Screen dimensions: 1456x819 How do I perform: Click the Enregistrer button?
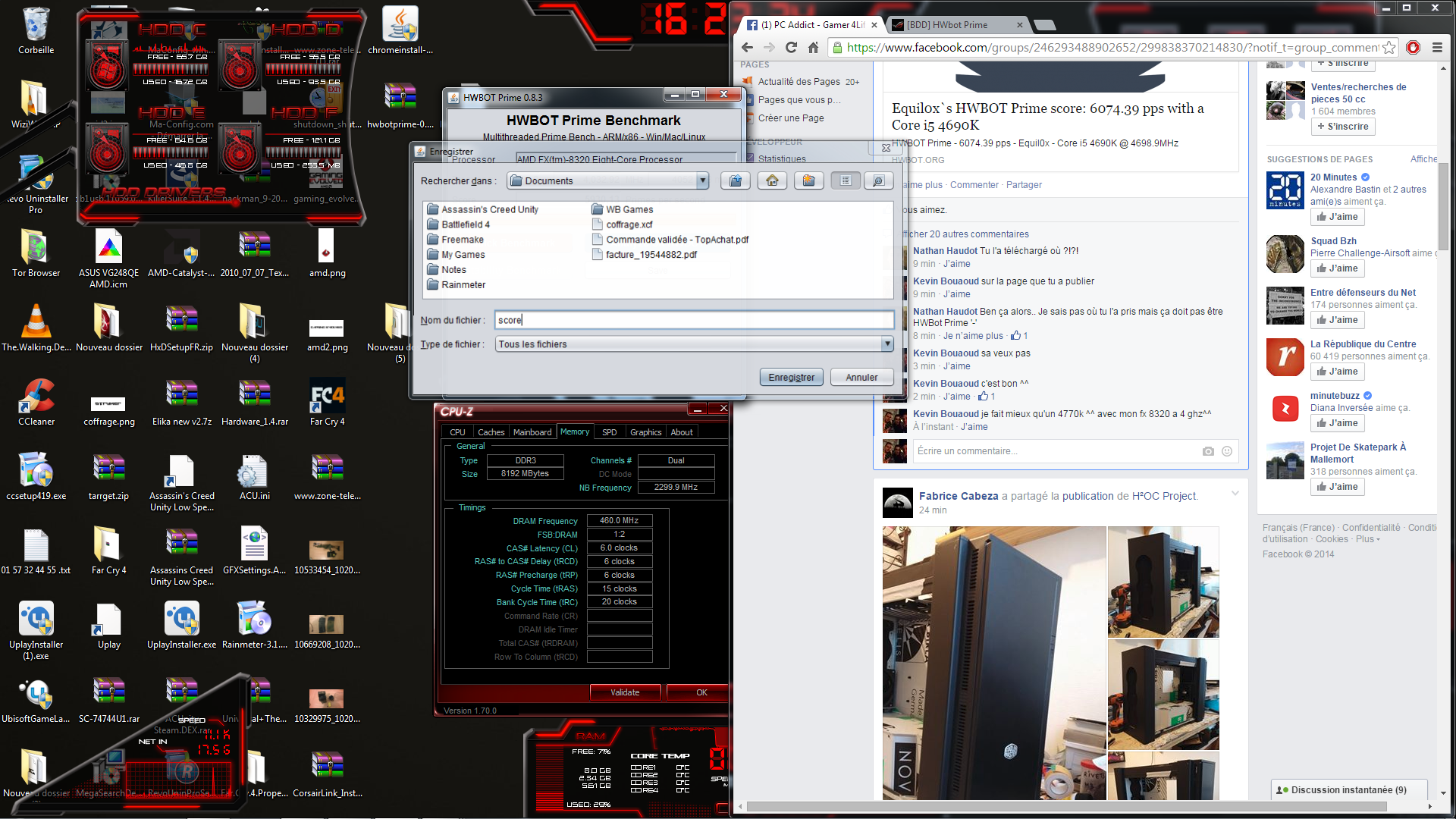tap(791, 377)
